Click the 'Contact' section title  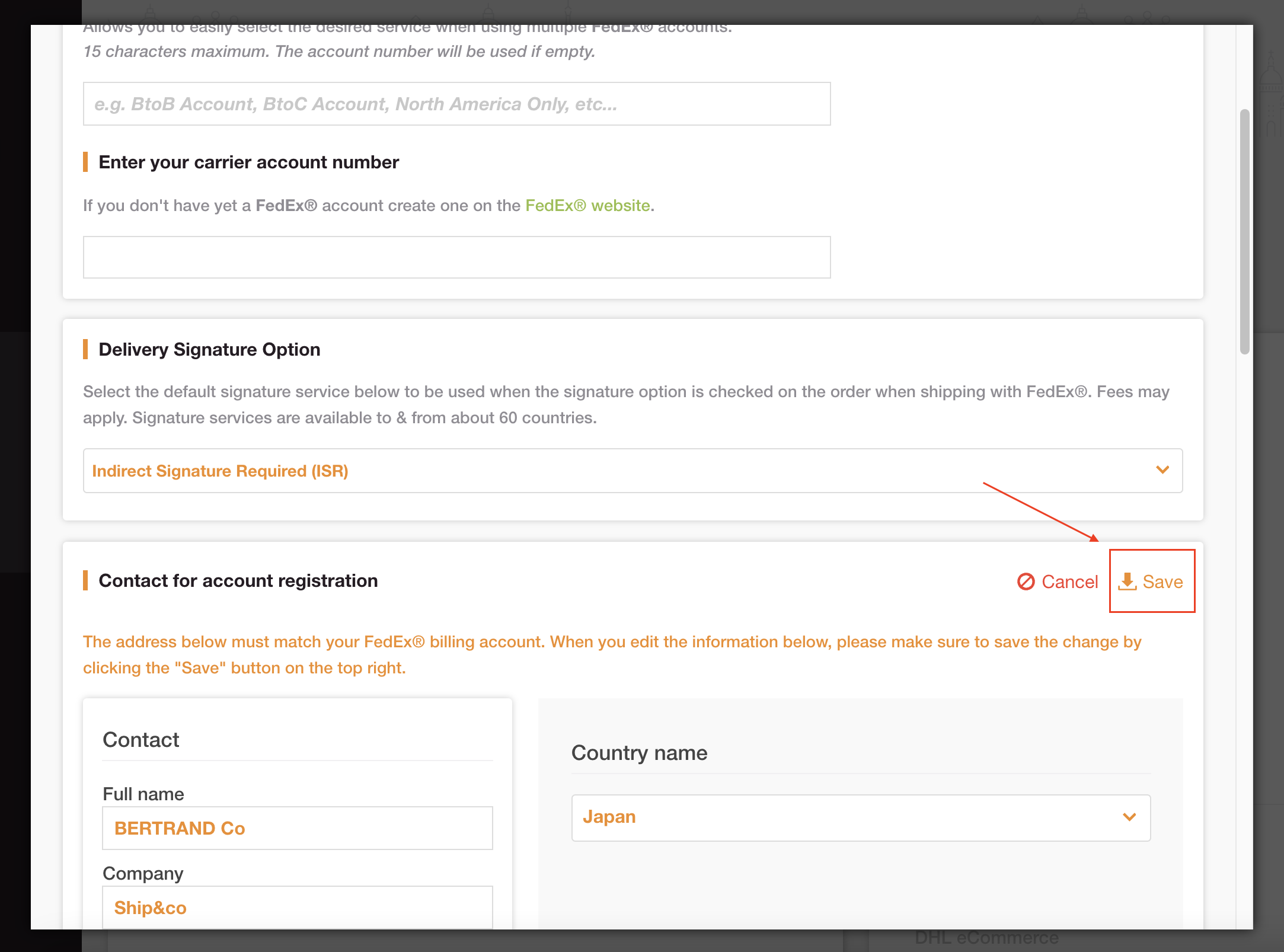pyautogui.click(x=140, y=740)
